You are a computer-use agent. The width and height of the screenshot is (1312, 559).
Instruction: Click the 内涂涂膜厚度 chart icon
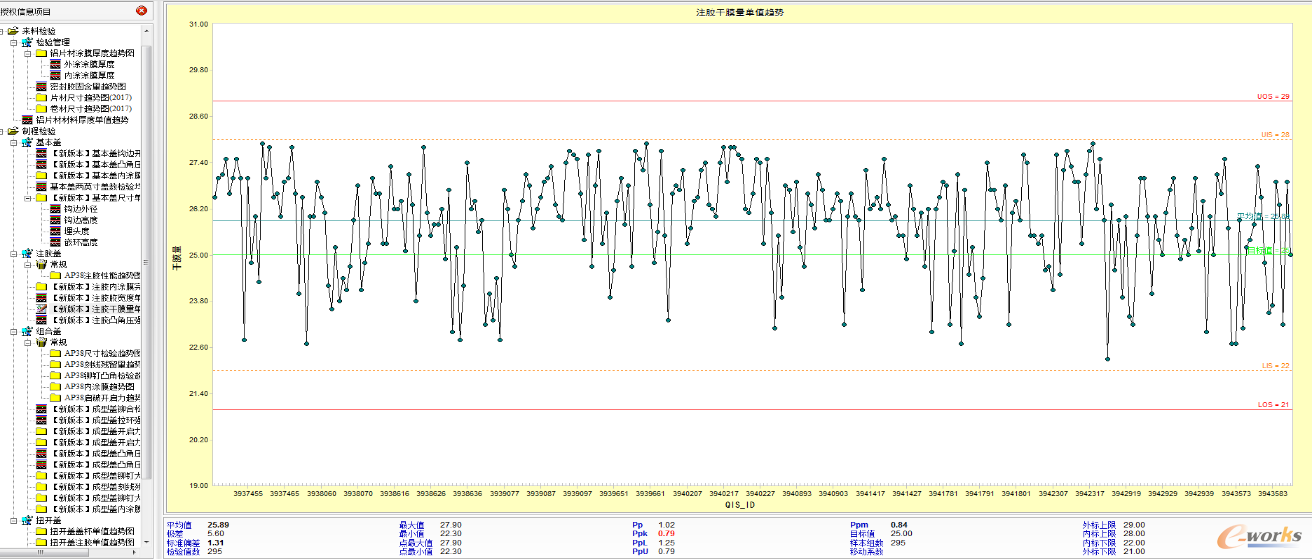click(55, 75)
